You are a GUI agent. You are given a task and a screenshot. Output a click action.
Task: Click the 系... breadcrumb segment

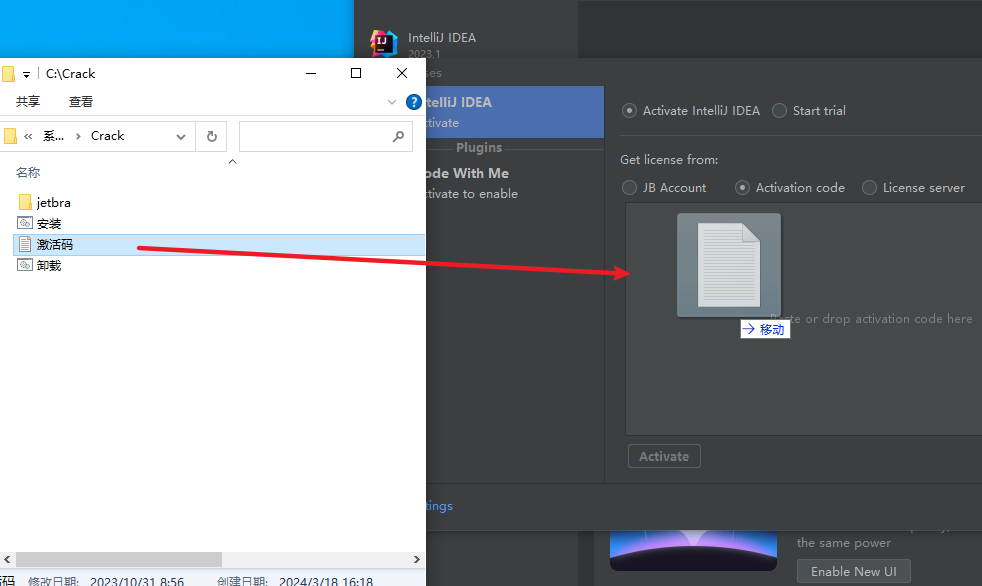tap(53, 136)
